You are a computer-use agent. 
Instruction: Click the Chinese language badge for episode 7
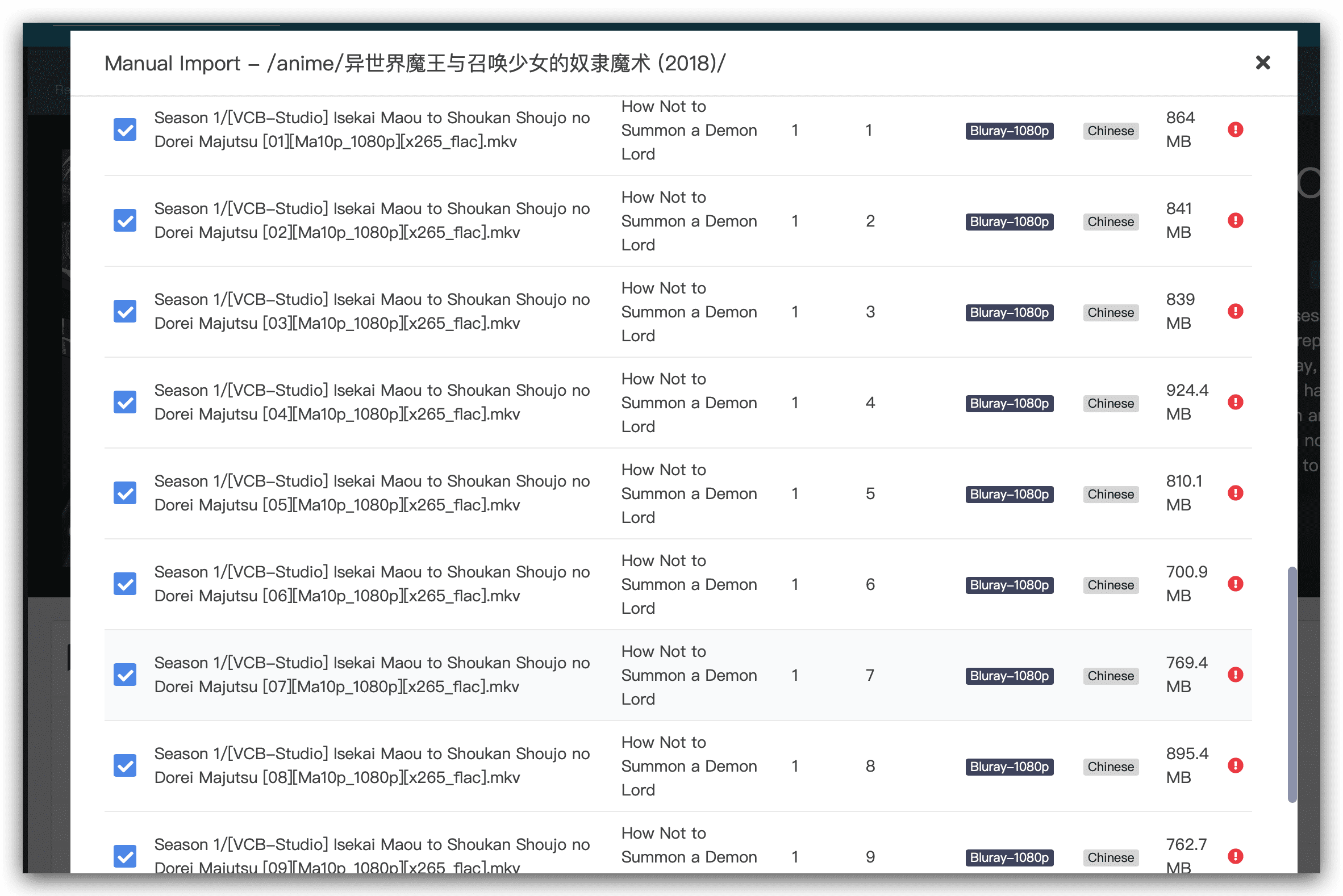[1110, 676]
